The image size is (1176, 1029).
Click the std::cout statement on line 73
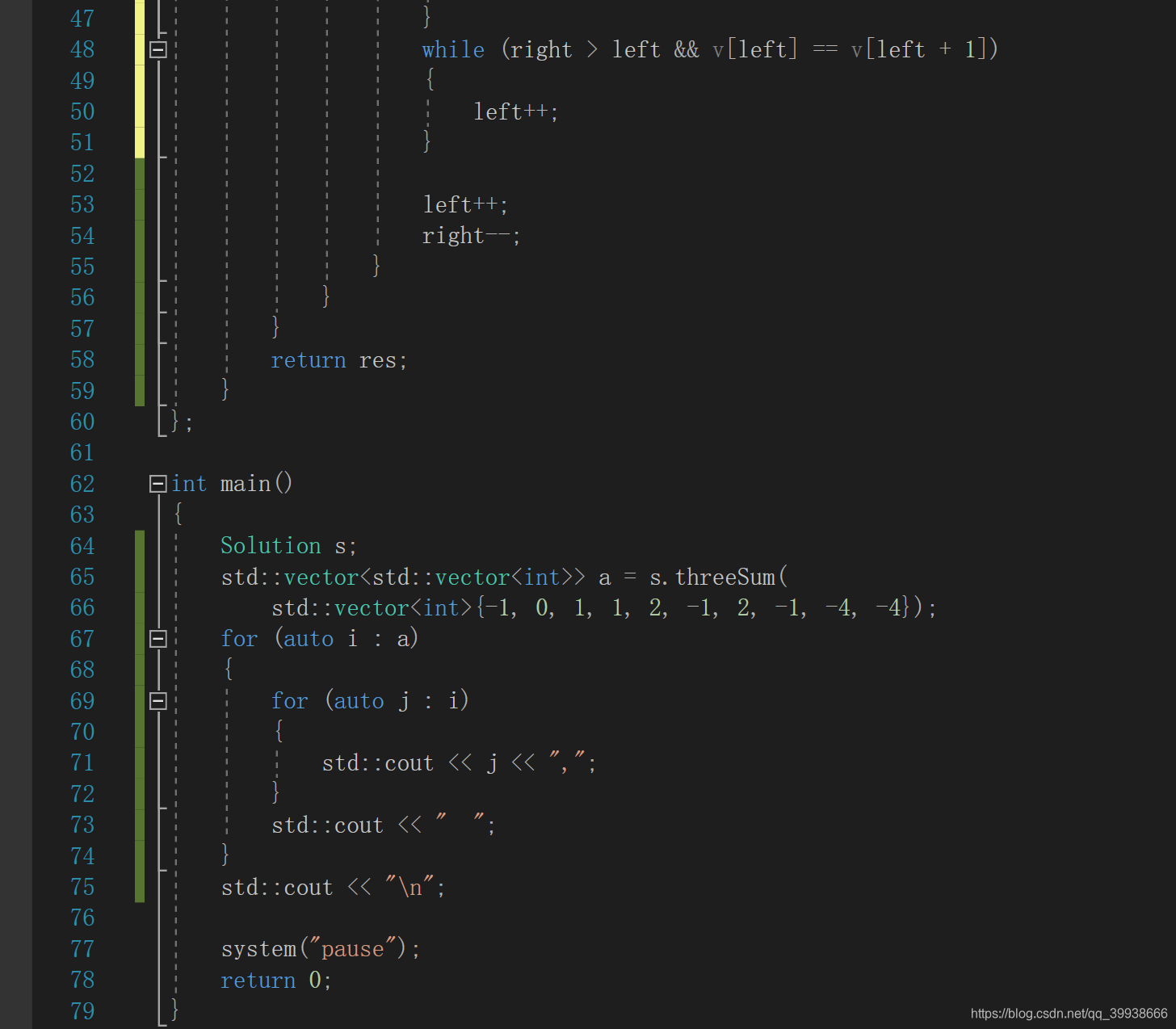pyautogui.click(x=384, y=825)
